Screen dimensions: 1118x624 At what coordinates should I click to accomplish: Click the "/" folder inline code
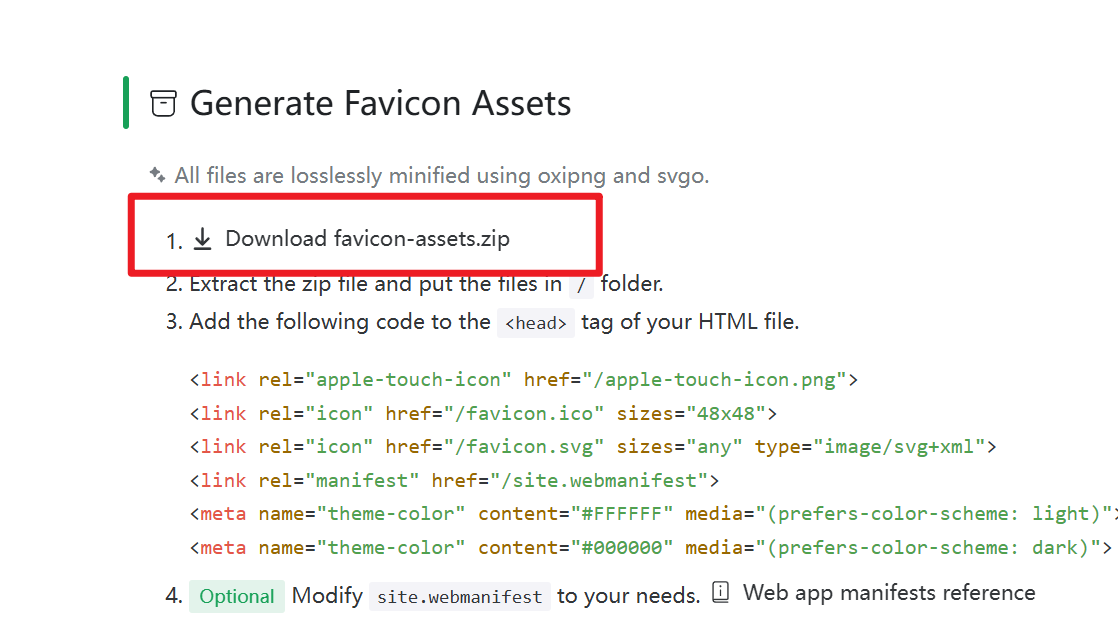click(x=581, y=285)
